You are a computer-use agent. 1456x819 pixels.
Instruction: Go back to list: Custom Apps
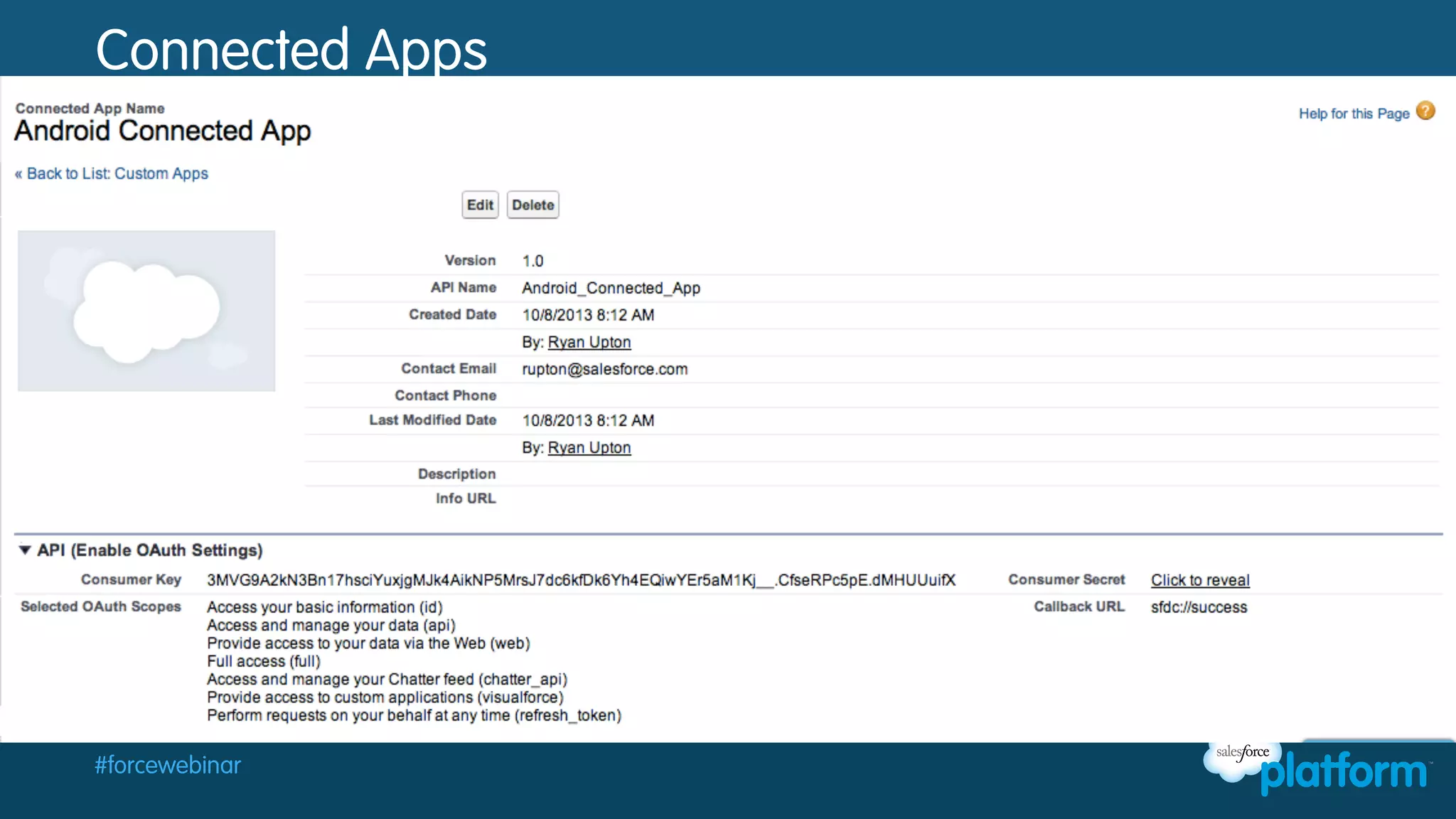click(112, 173)
